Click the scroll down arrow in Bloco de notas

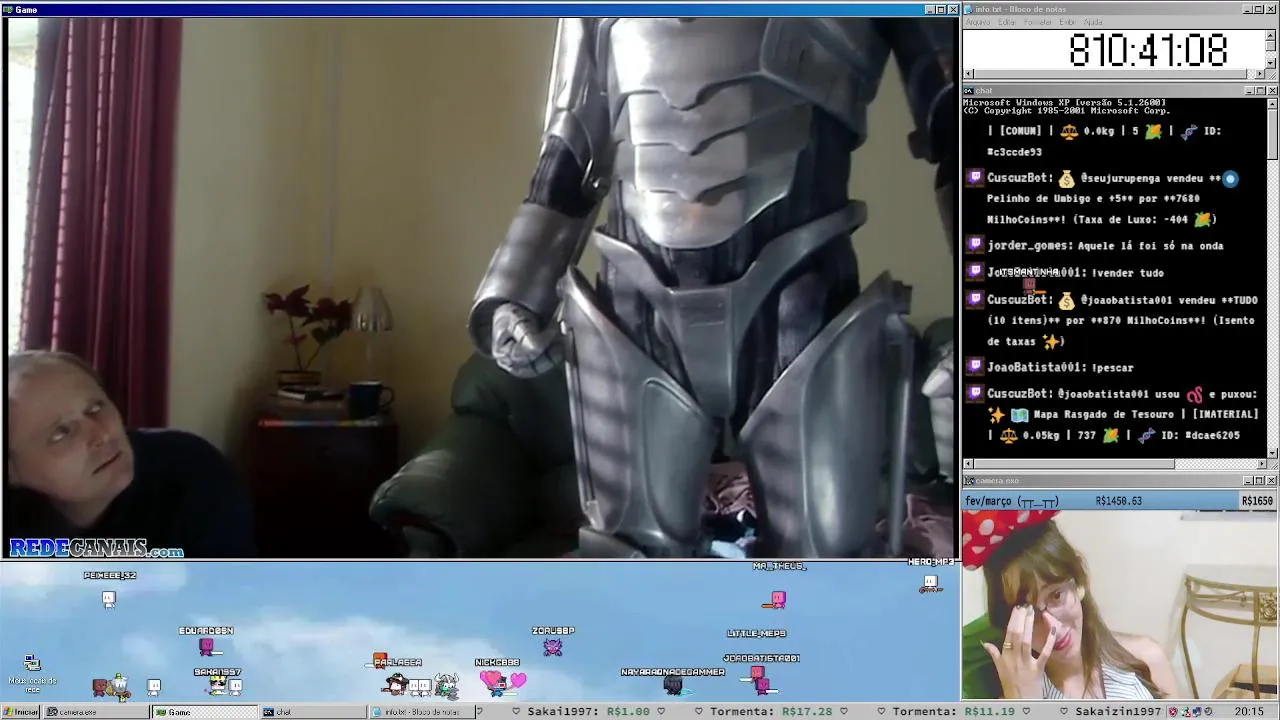[x=1271, y=62]
